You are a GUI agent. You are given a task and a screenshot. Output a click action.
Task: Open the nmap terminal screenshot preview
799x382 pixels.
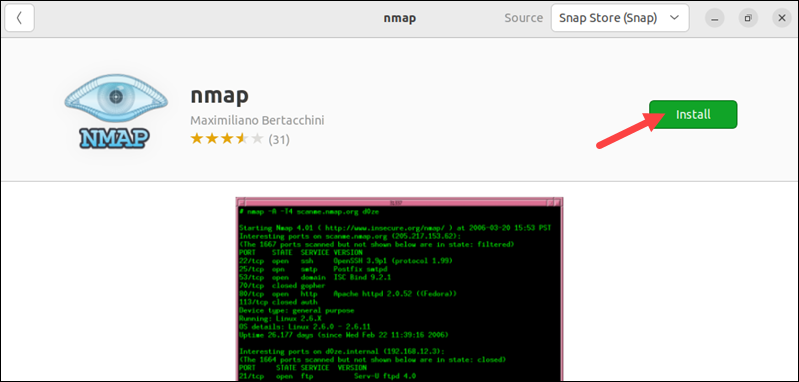tap(400, 289)
